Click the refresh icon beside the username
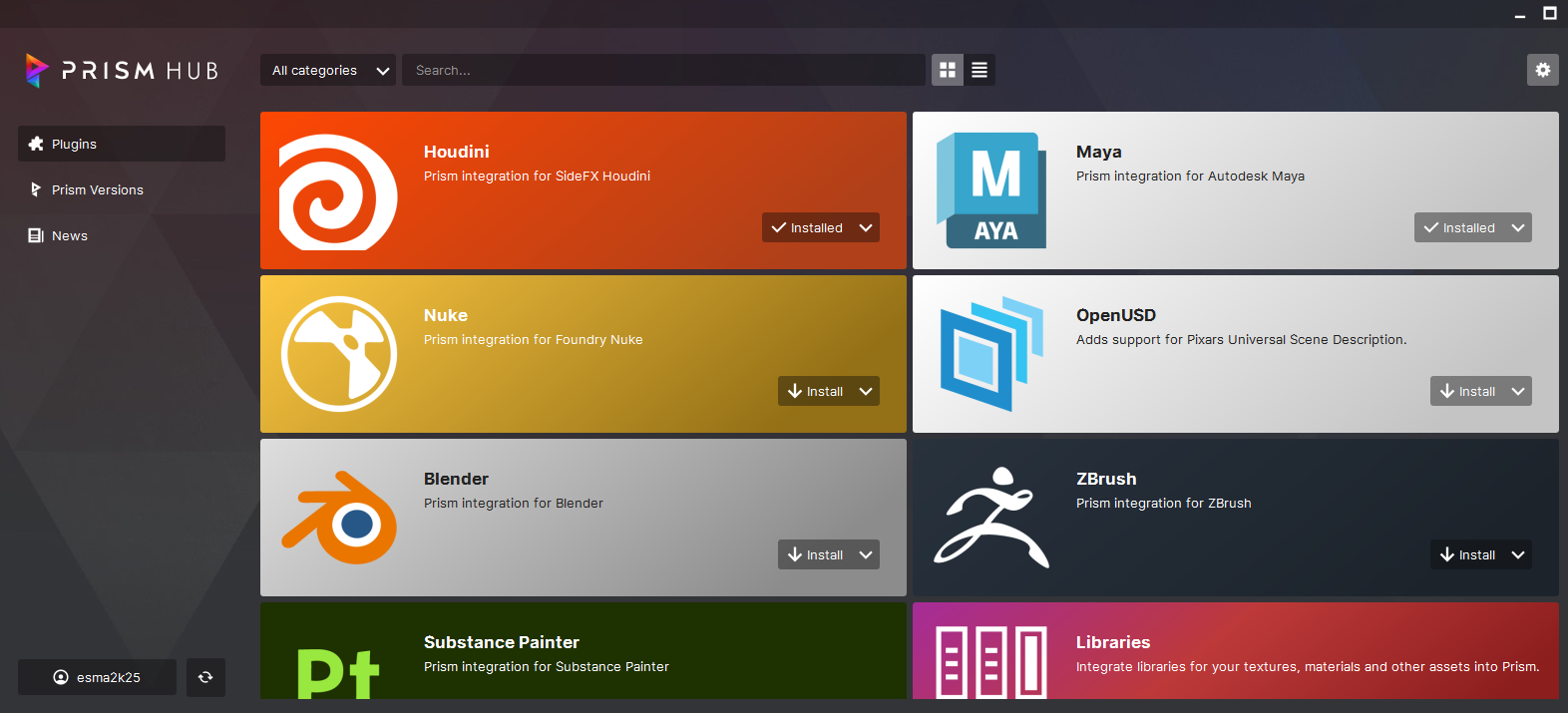 point(205,677)
